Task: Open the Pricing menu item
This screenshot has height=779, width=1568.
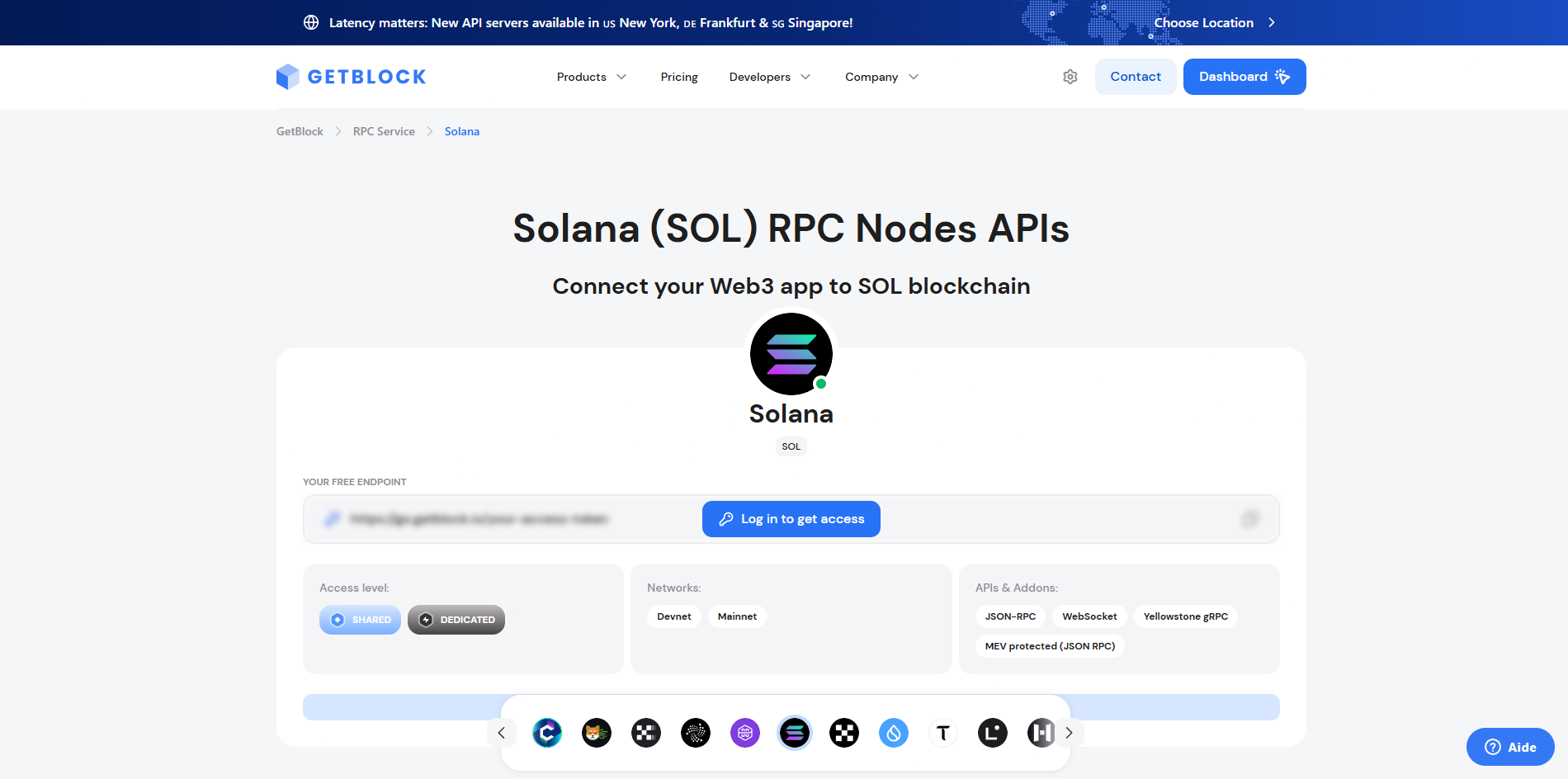Action: [679, 77]
